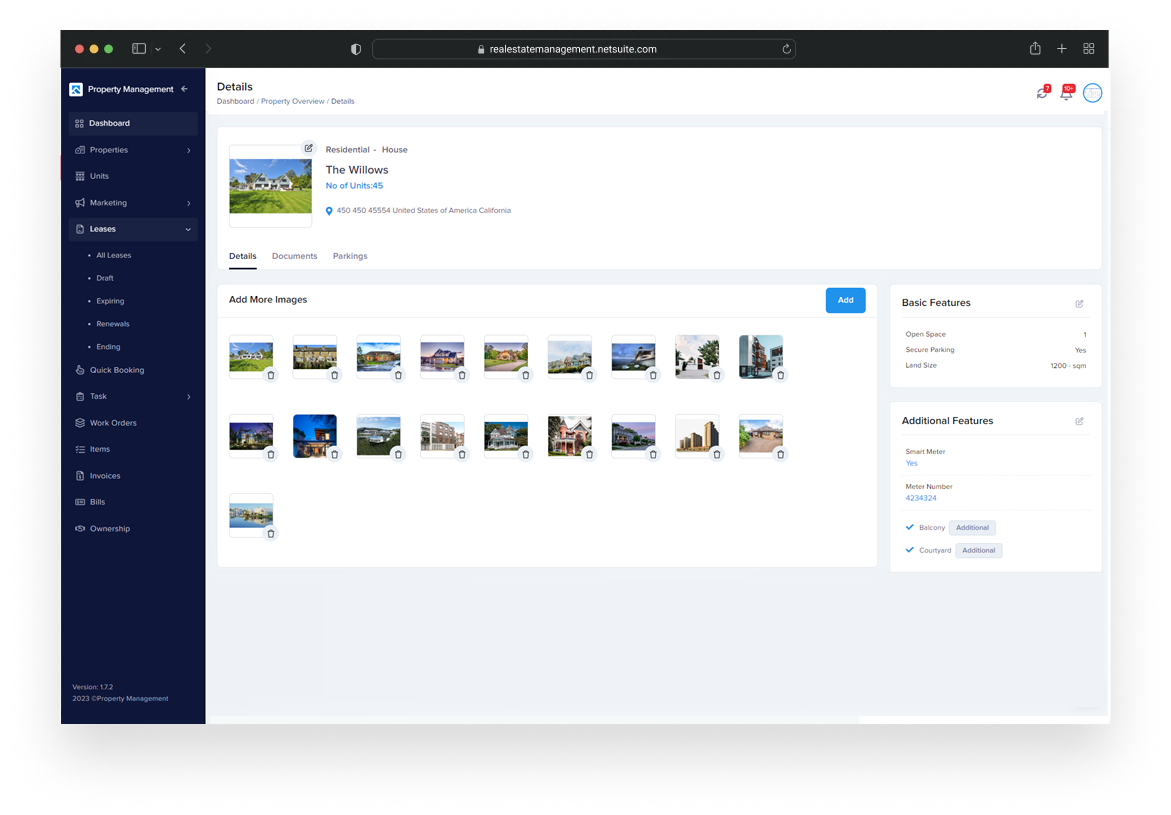Open a new browser tab
The width and height of the screenshot is (1171, 815).
coord(1062,49)
